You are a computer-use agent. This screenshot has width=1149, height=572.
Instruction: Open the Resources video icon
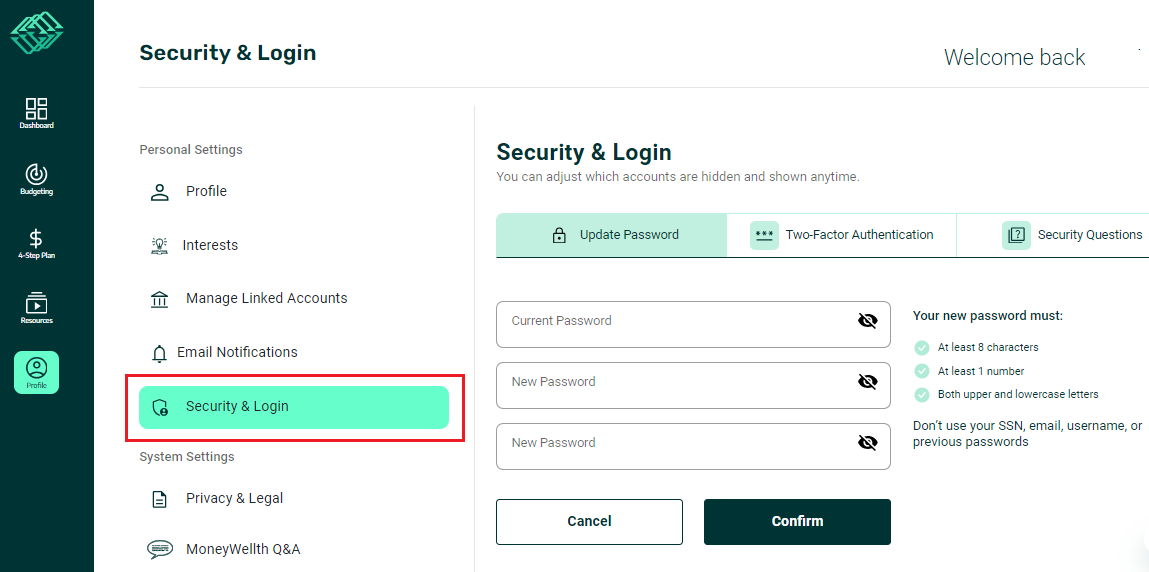point(36,307)
